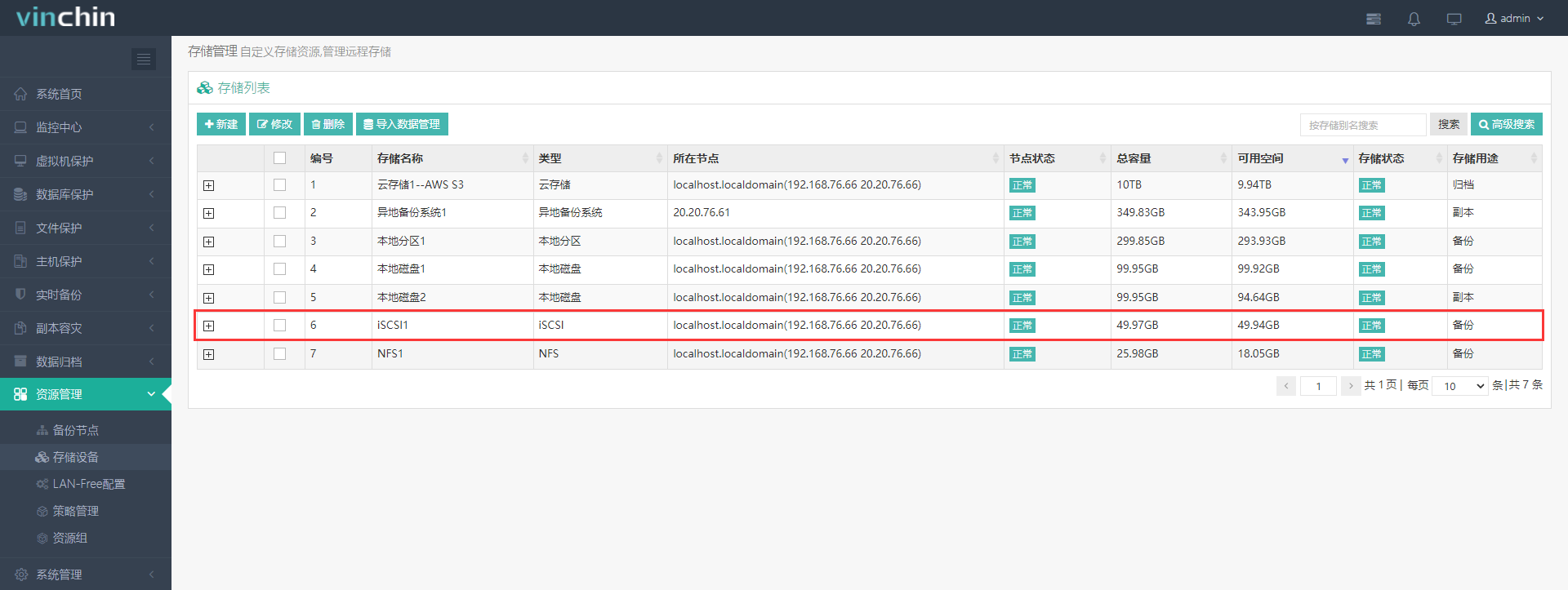Viewport: 1568px width, 590px height.
Task: Open 系统首页 in the sidebar
Action: [x=86, y=94]
